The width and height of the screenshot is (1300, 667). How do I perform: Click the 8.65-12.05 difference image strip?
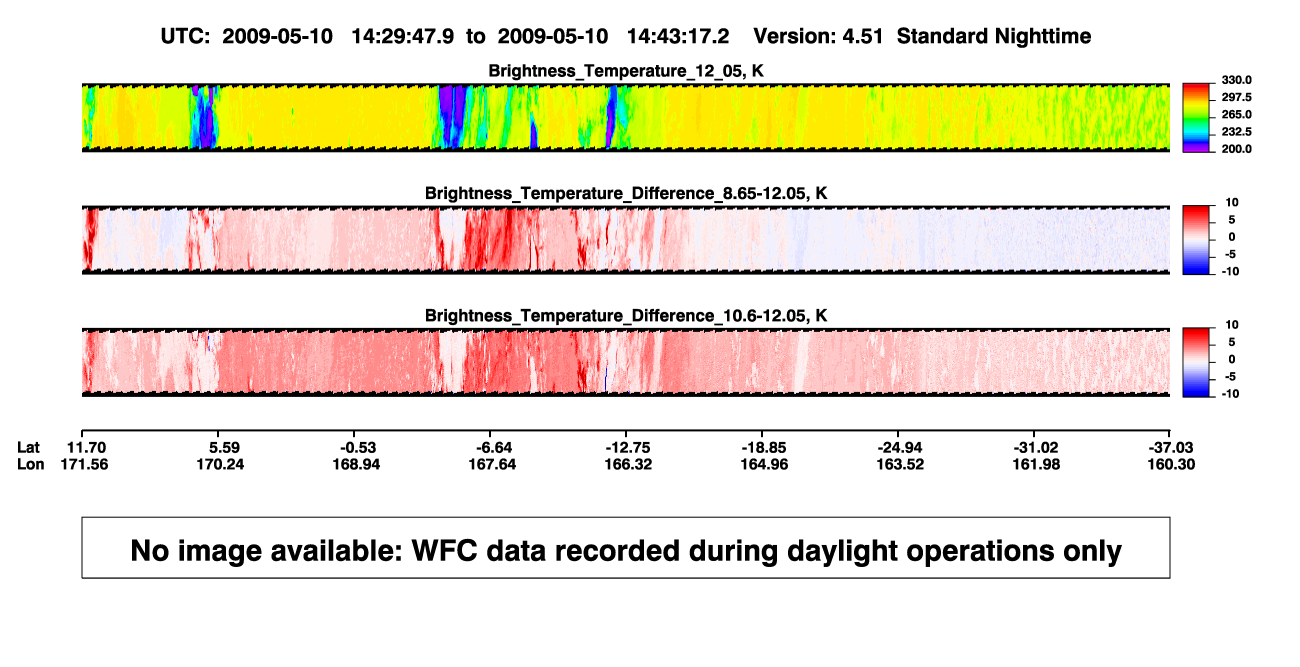[x=626, y=240]
